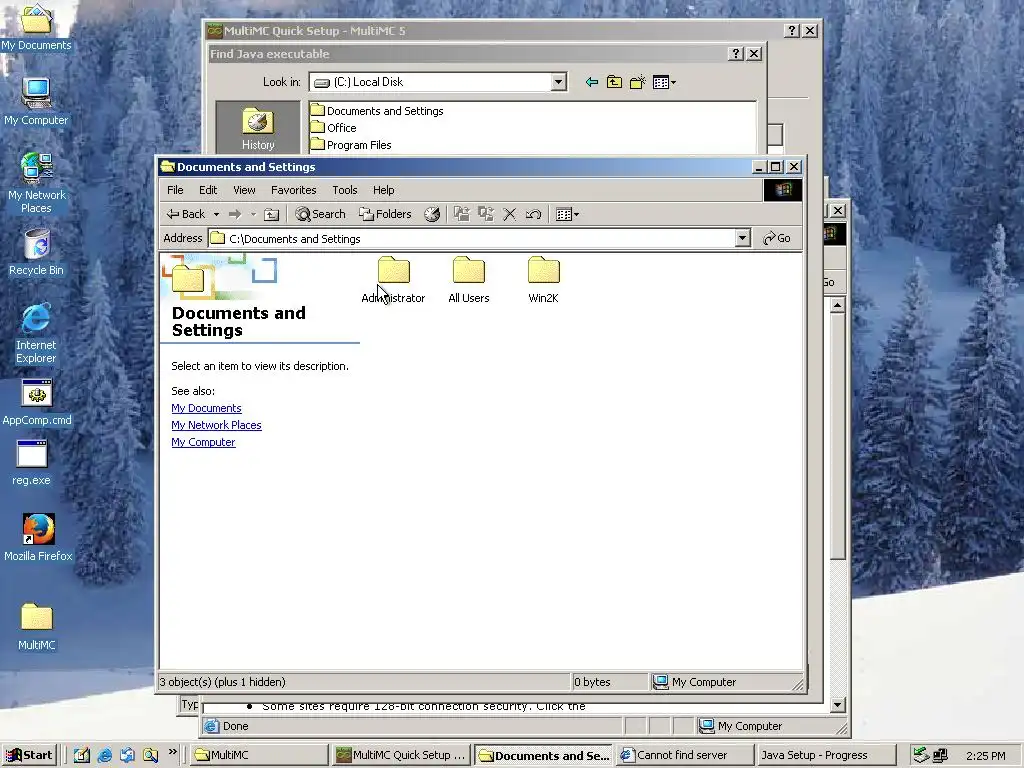Select Program Files in file dialog list
Image resolution: width=1024 pixels, height=768 pixels.
[351, 145]
